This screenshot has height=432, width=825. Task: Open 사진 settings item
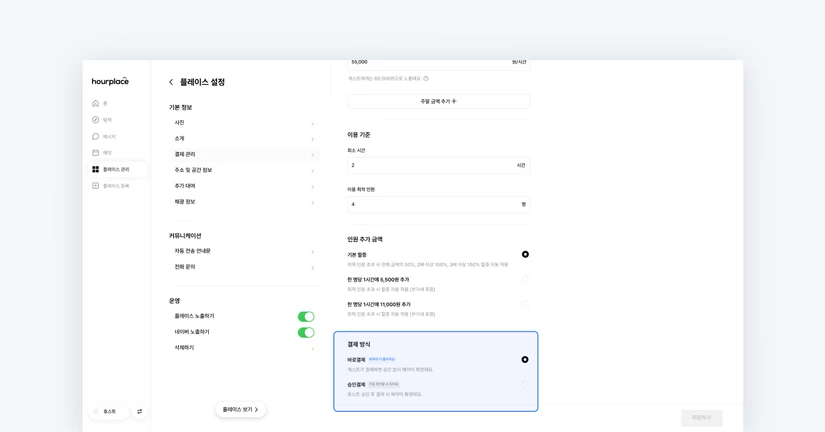(x=244, y=123)
